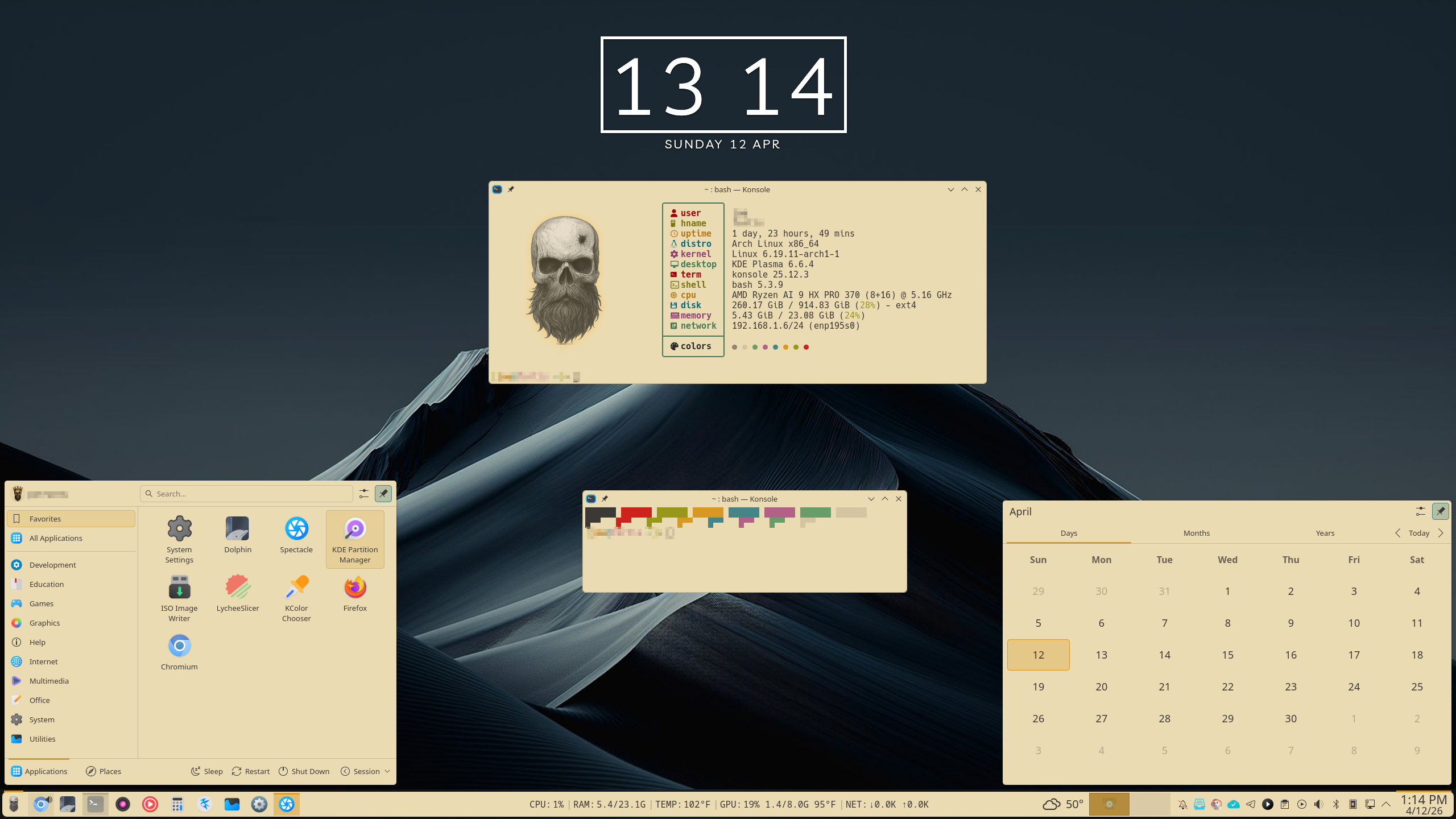Toggle pin on the upper Konsole window
Viewport: 1456px width, 819px height.
click(511, 189)
